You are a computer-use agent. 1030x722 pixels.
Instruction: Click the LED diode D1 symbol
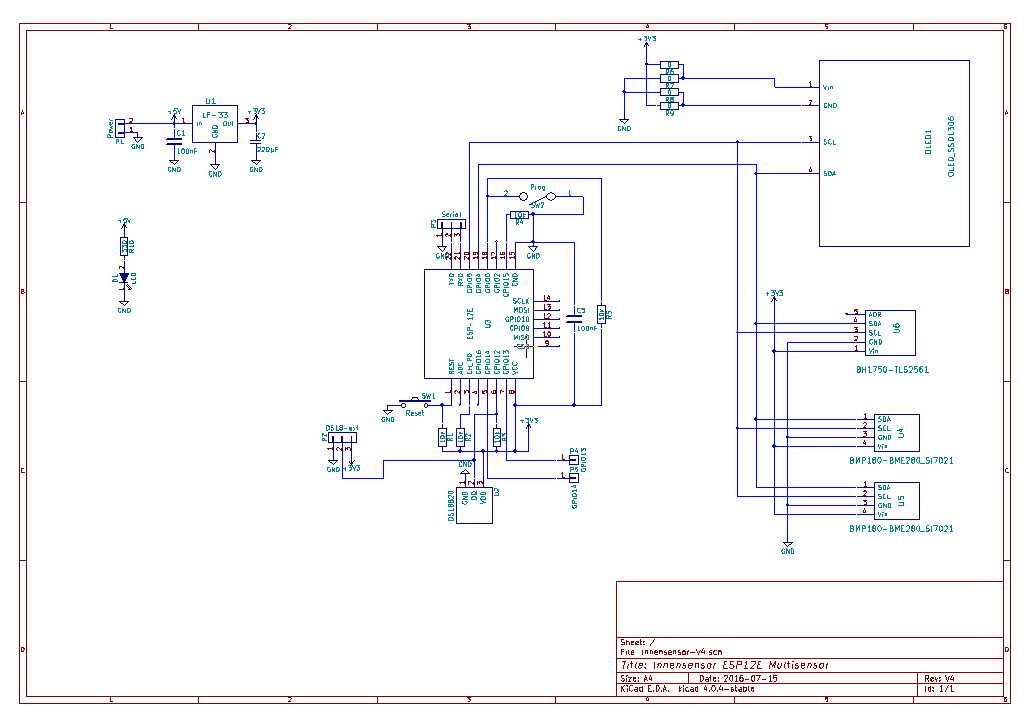(124, 279)
